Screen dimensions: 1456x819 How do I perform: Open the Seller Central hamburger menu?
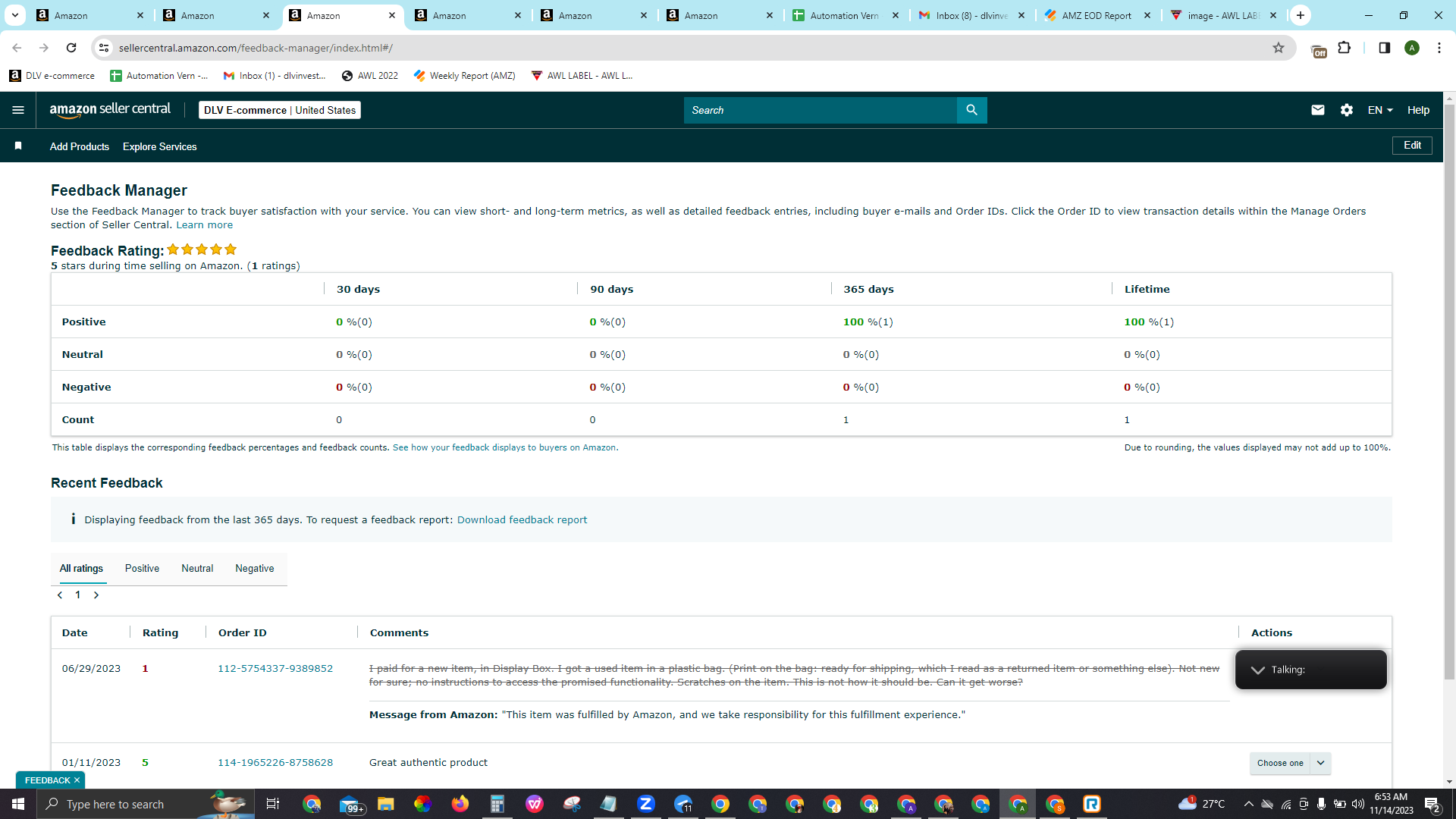tap(18, 110)
